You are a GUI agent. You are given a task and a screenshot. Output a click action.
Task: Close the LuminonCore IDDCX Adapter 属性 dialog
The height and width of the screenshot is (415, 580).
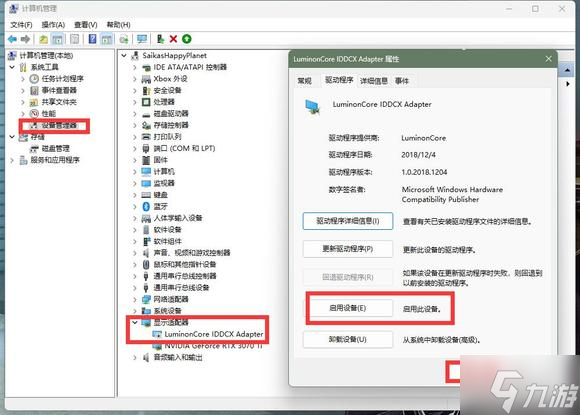click(x=549, y=59)
